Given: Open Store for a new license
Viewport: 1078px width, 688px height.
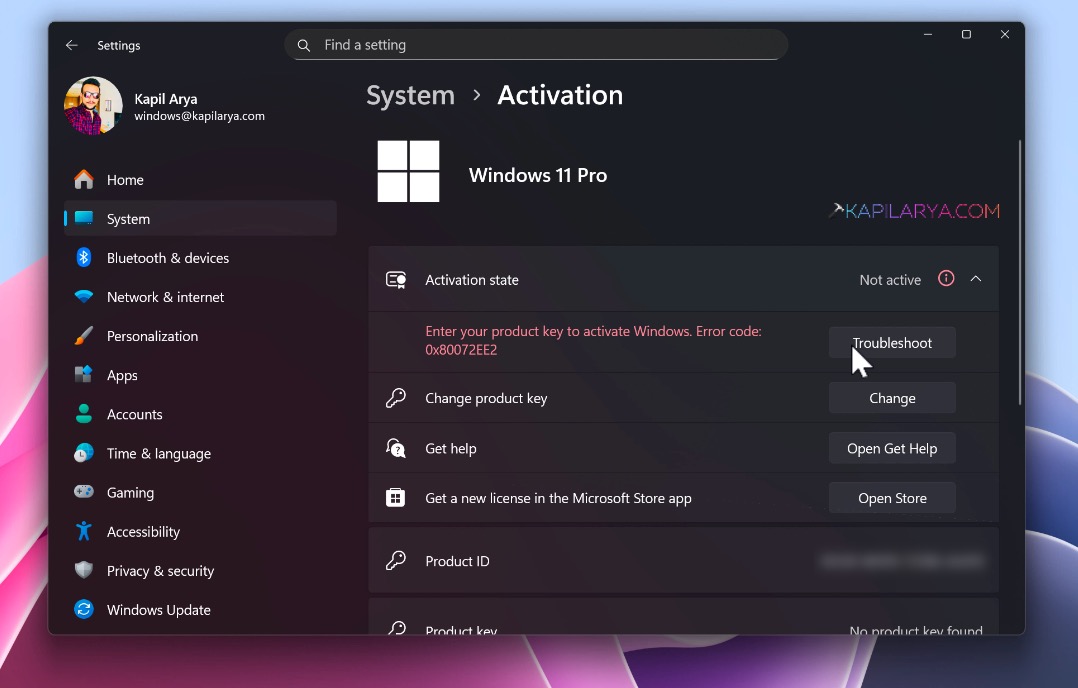Looking at the screenshot, I should click(x=892, y=497).
